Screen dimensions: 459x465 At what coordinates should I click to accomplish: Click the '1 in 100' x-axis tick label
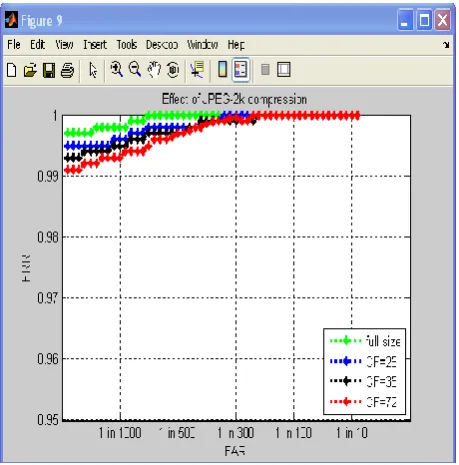click(x=293, y=433)
